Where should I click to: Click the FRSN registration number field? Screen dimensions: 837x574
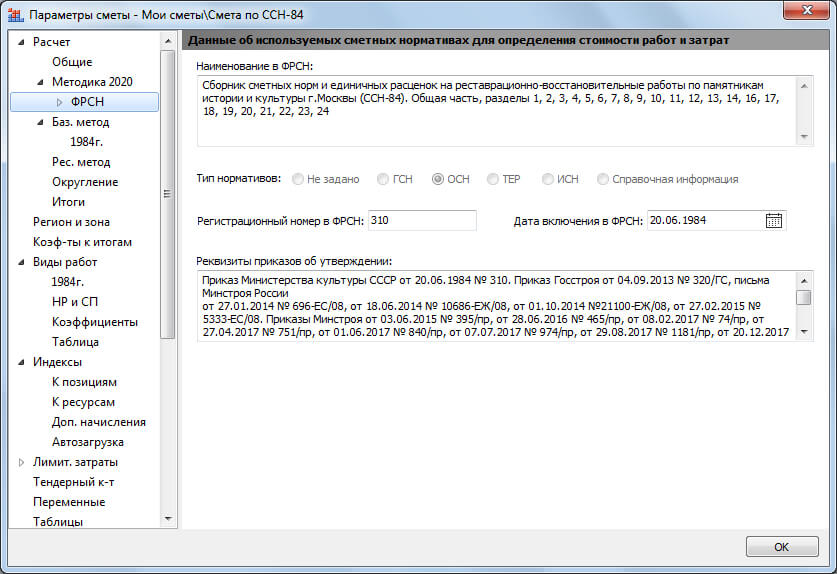pos(422,221)
